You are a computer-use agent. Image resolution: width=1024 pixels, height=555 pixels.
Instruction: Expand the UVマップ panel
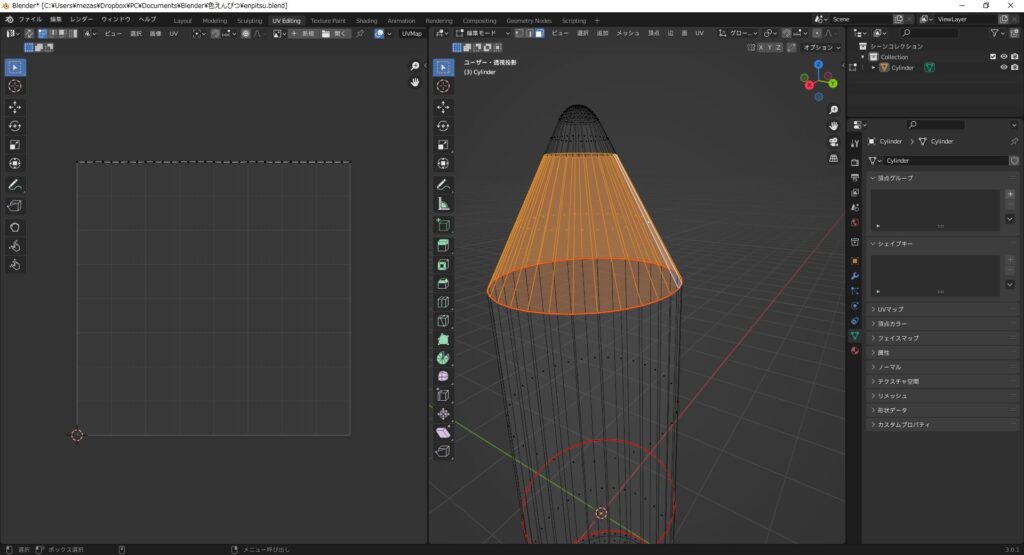[891, 309]
